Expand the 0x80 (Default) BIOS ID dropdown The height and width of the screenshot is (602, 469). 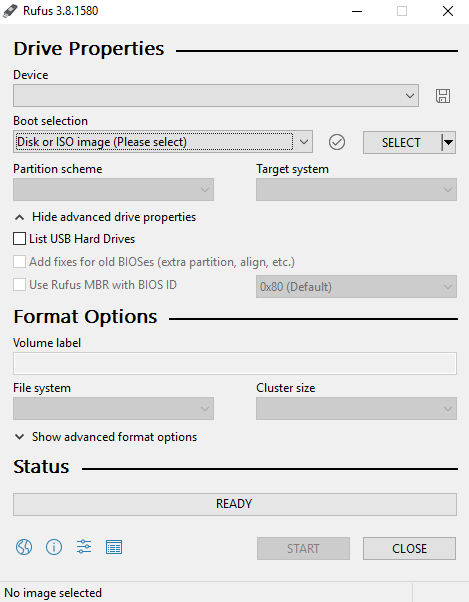pos(356,286)
